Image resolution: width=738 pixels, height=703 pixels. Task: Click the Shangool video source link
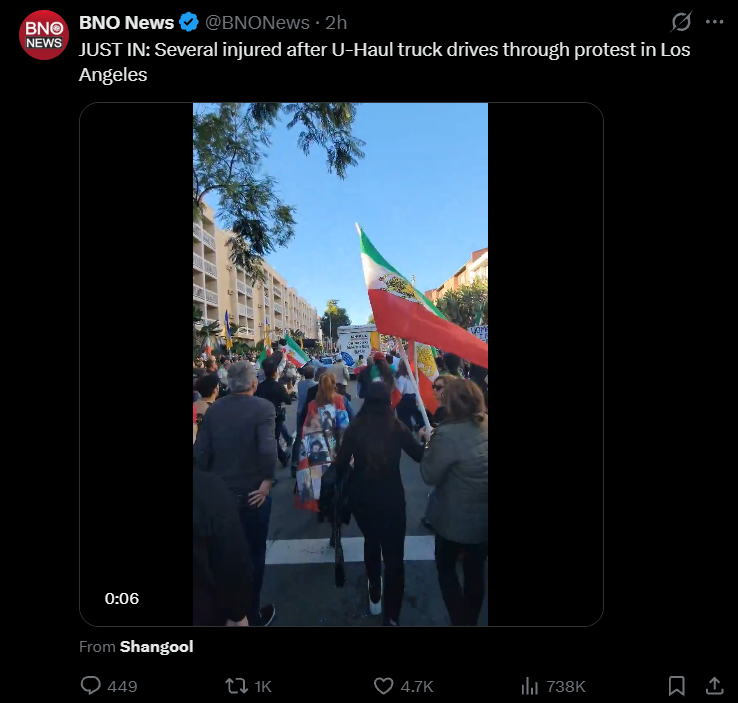156,647
